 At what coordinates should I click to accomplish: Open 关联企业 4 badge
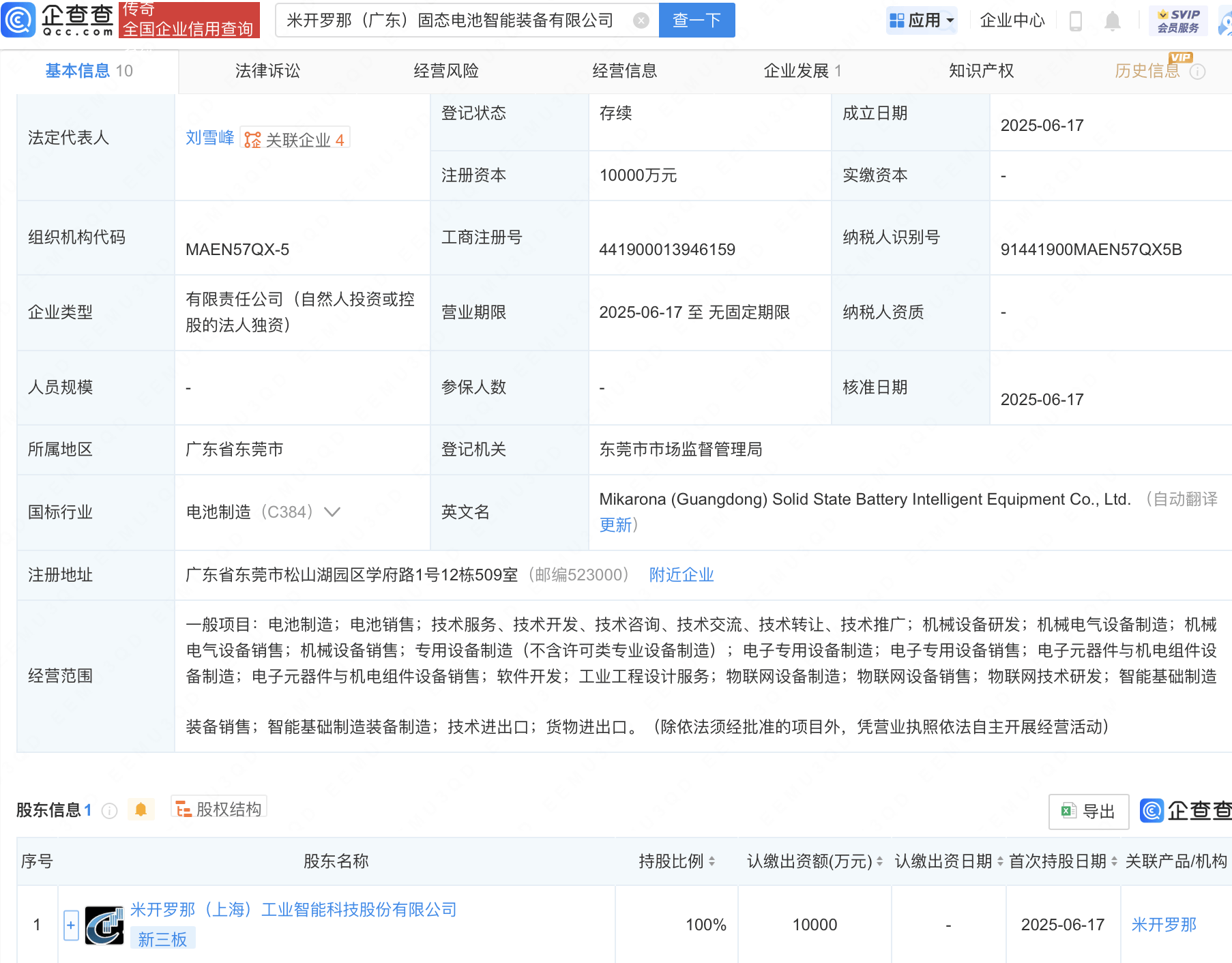click(x=295, y=139)
